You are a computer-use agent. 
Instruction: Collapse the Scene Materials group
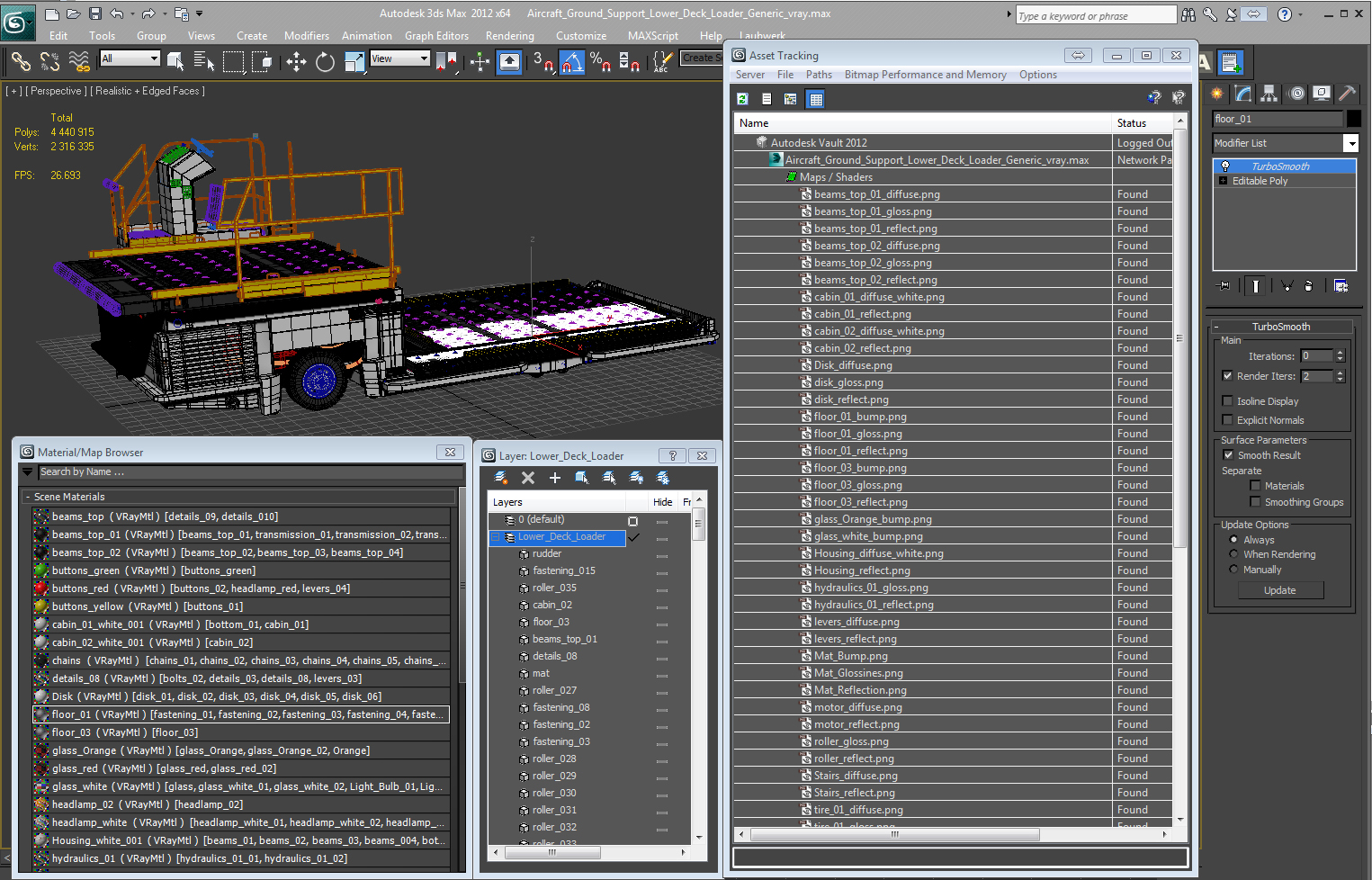point(28,497)
